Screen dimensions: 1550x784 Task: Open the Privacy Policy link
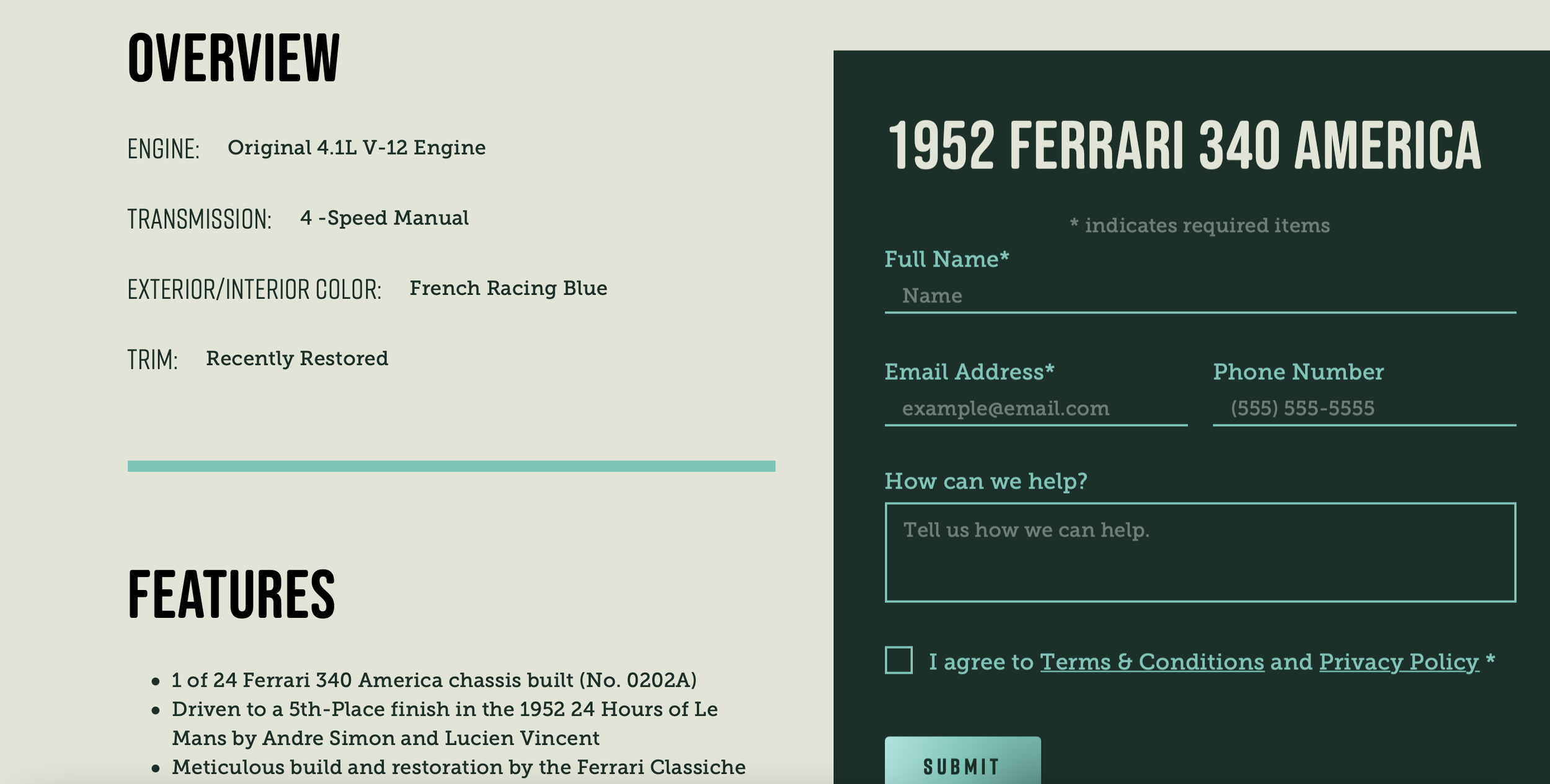tap(1399, 662)
